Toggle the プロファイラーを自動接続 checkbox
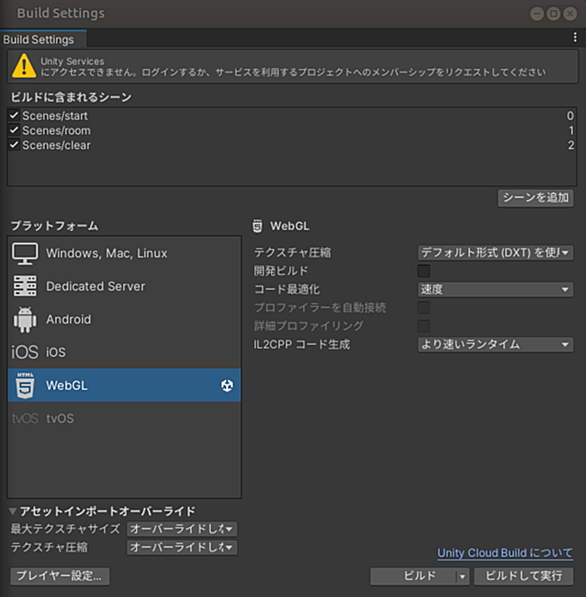Image resolution: width=586 pixels, height=597 pixels. click(424, 308)
